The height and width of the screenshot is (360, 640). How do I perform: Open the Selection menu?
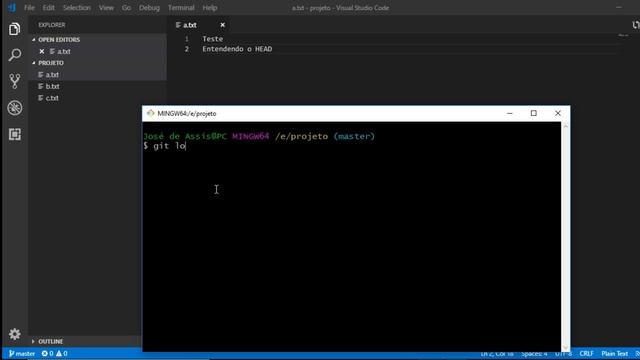[77, 8]
